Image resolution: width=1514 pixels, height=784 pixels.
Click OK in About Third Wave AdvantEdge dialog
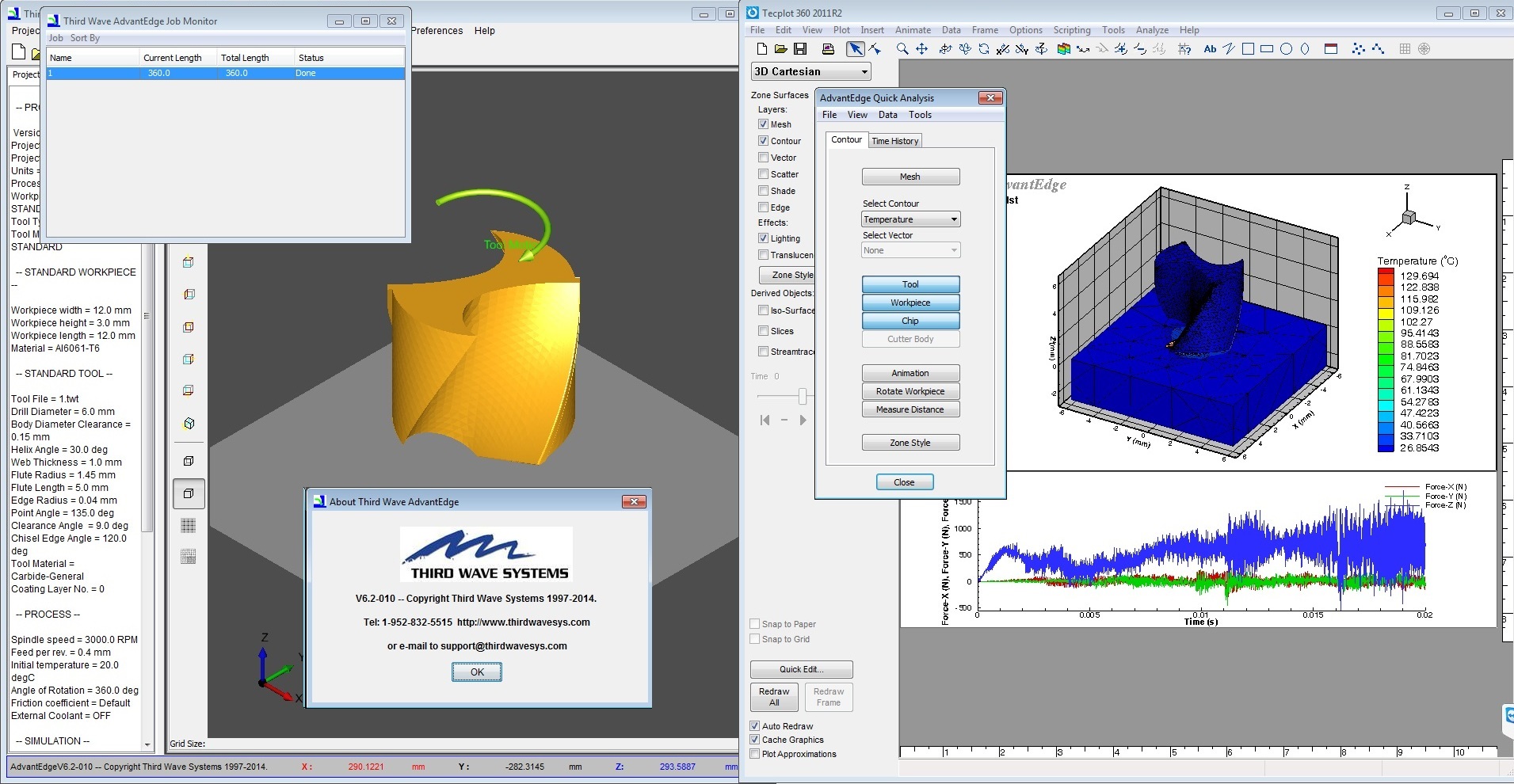click(x=477, y=672)
